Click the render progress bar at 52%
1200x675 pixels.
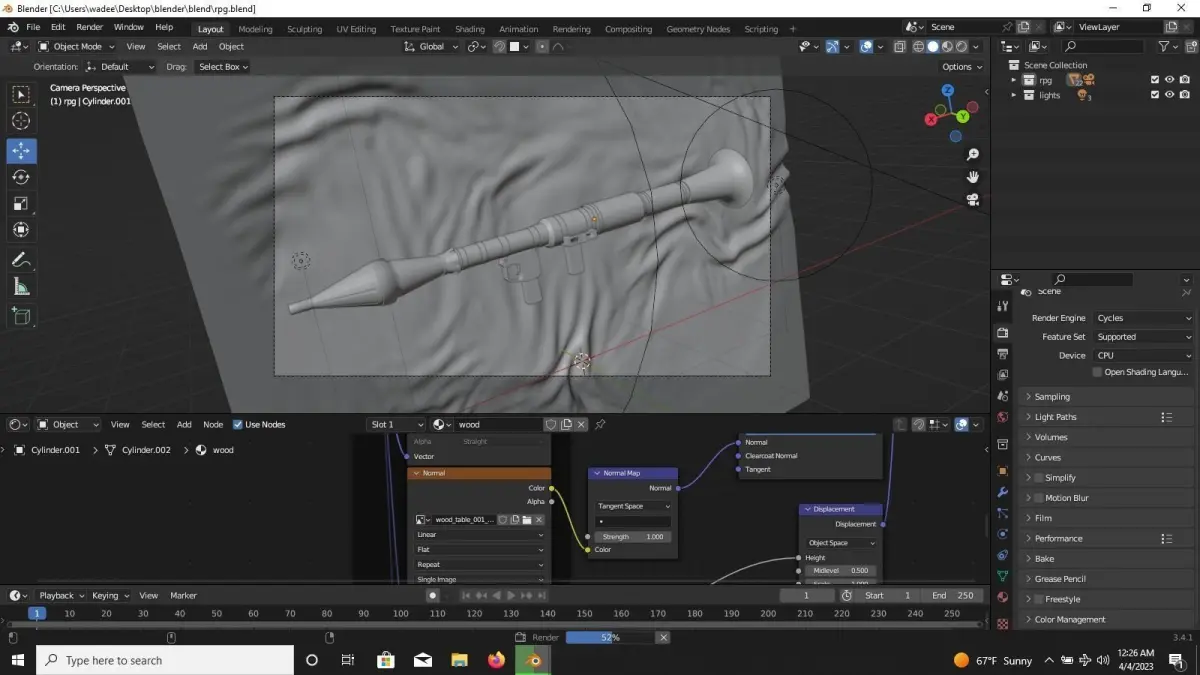click(x=609, y=637)
